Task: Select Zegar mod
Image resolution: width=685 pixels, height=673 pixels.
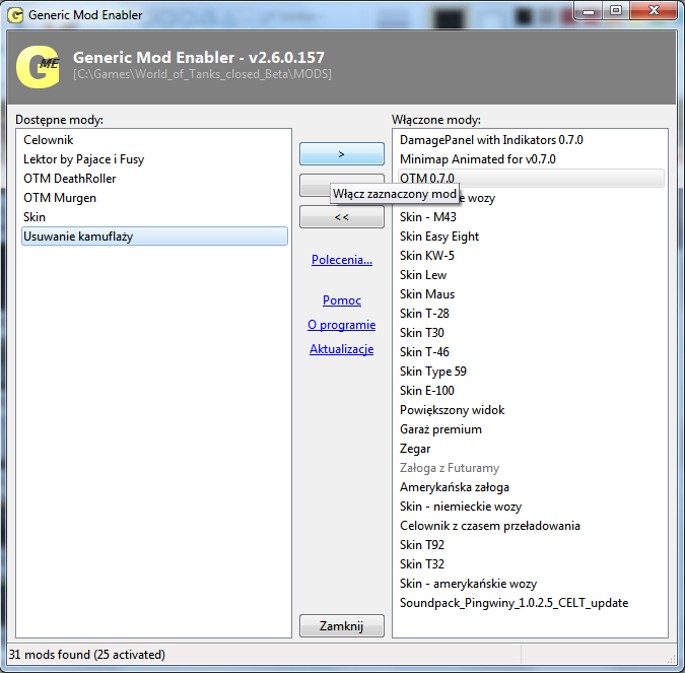Action: point(531,448)
